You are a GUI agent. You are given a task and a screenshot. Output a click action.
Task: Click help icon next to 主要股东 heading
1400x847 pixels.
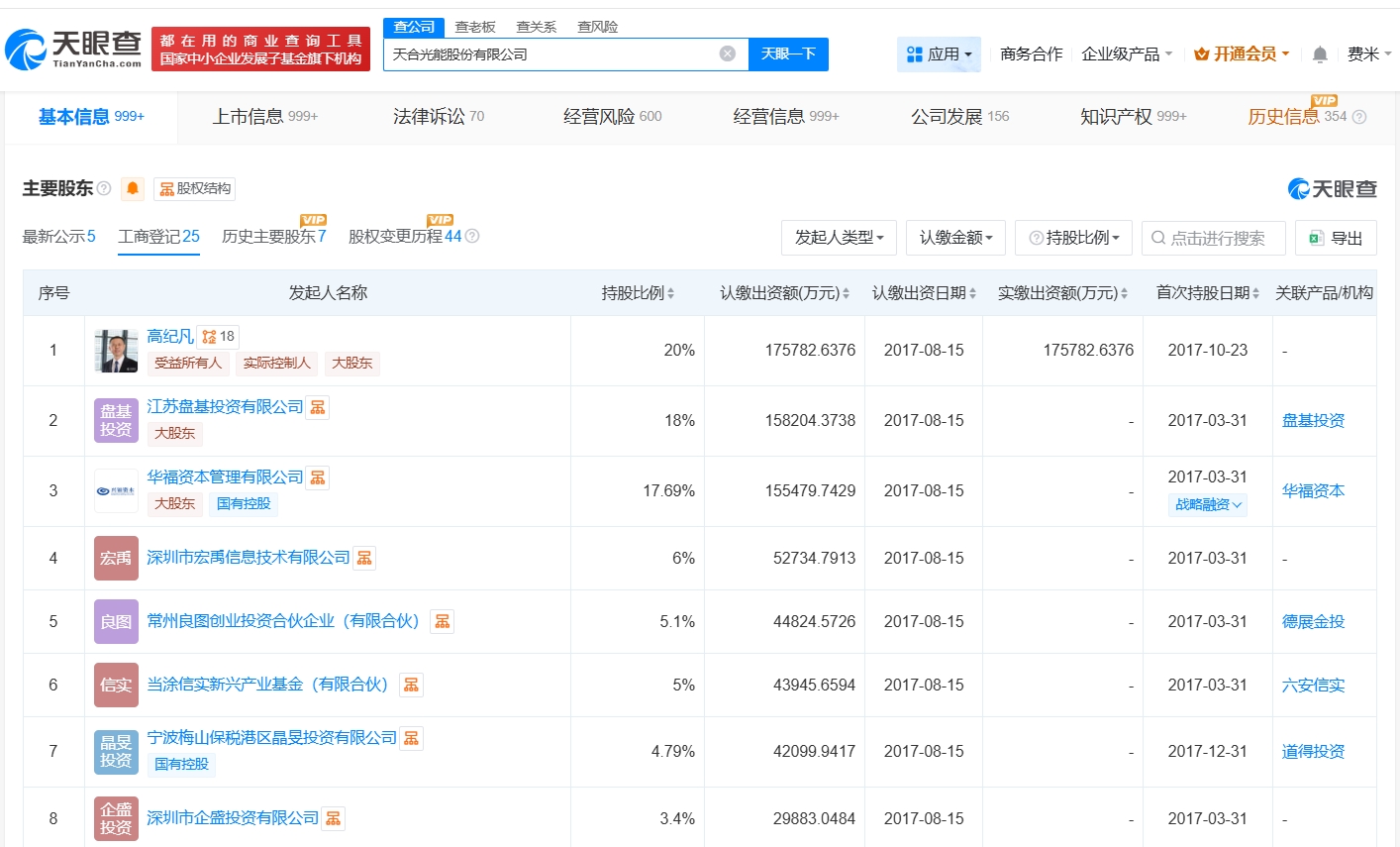tap(104, 188)
